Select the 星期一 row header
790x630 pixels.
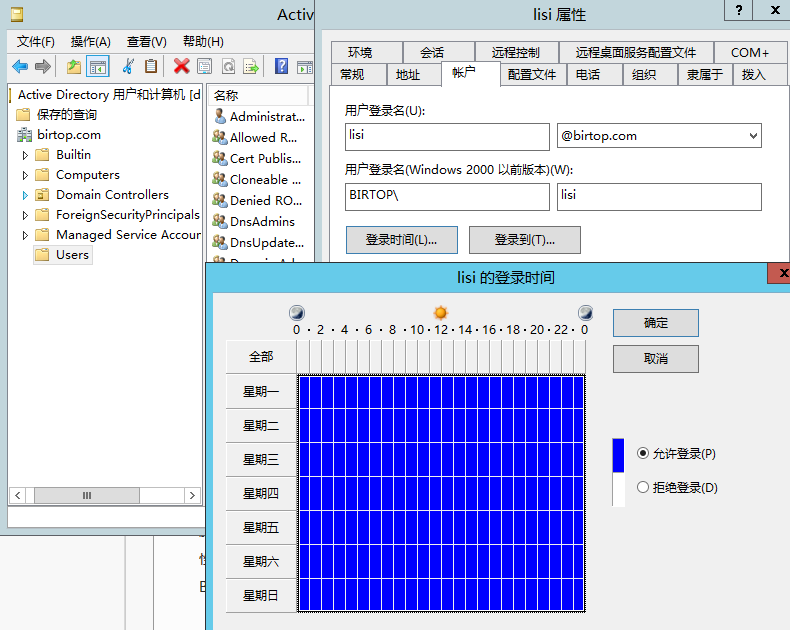point(261,392)
